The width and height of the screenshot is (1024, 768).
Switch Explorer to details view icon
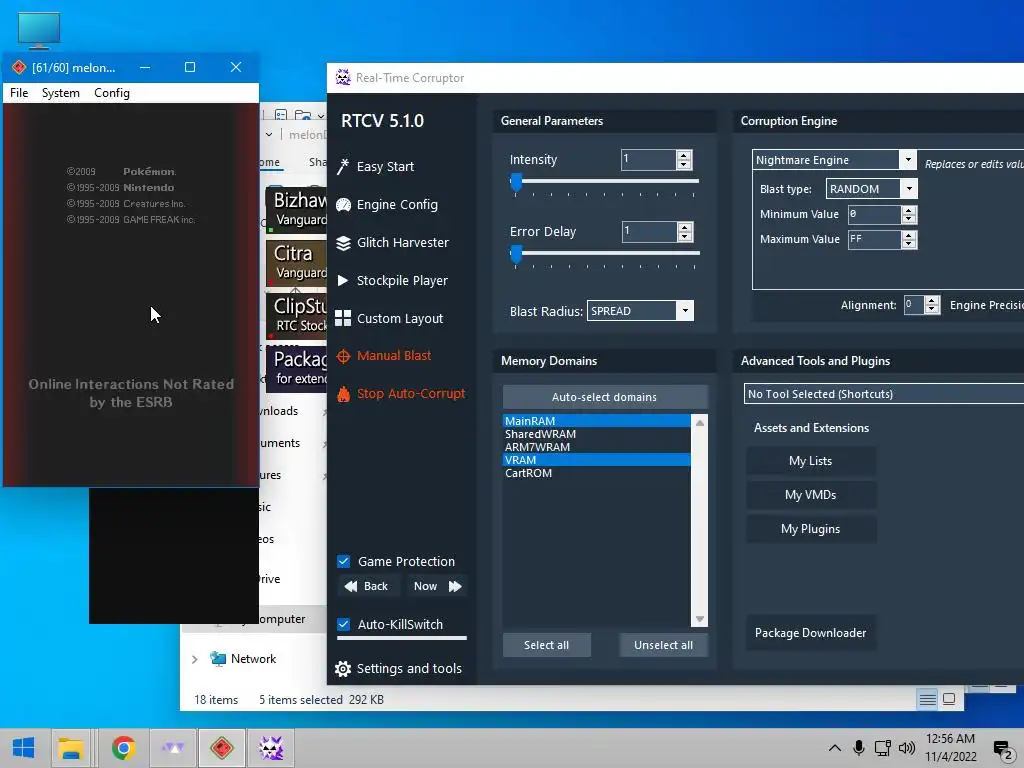pos(927,699)
